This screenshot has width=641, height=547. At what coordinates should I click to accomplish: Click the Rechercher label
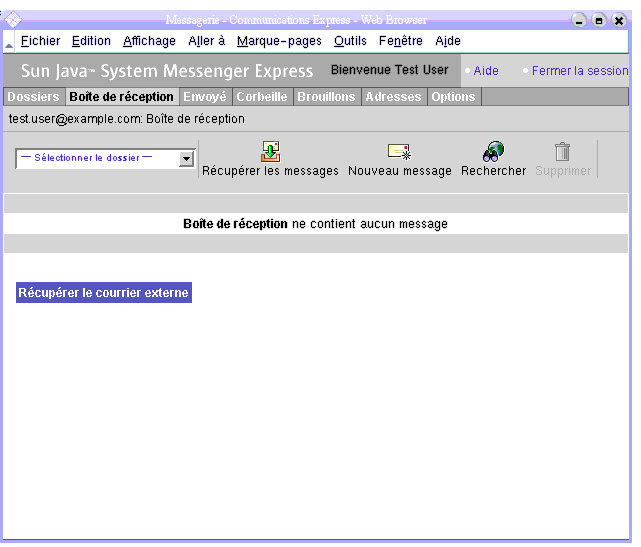493,171
